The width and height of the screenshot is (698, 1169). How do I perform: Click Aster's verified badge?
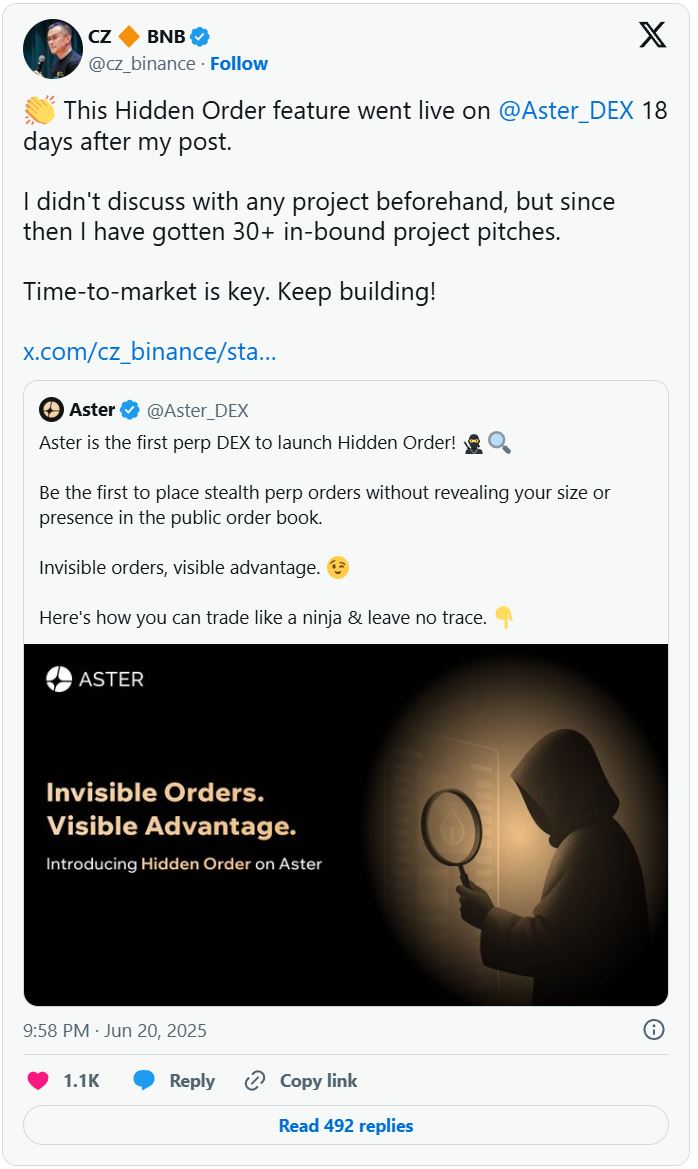pyautogui.click(x=130, y=410)
